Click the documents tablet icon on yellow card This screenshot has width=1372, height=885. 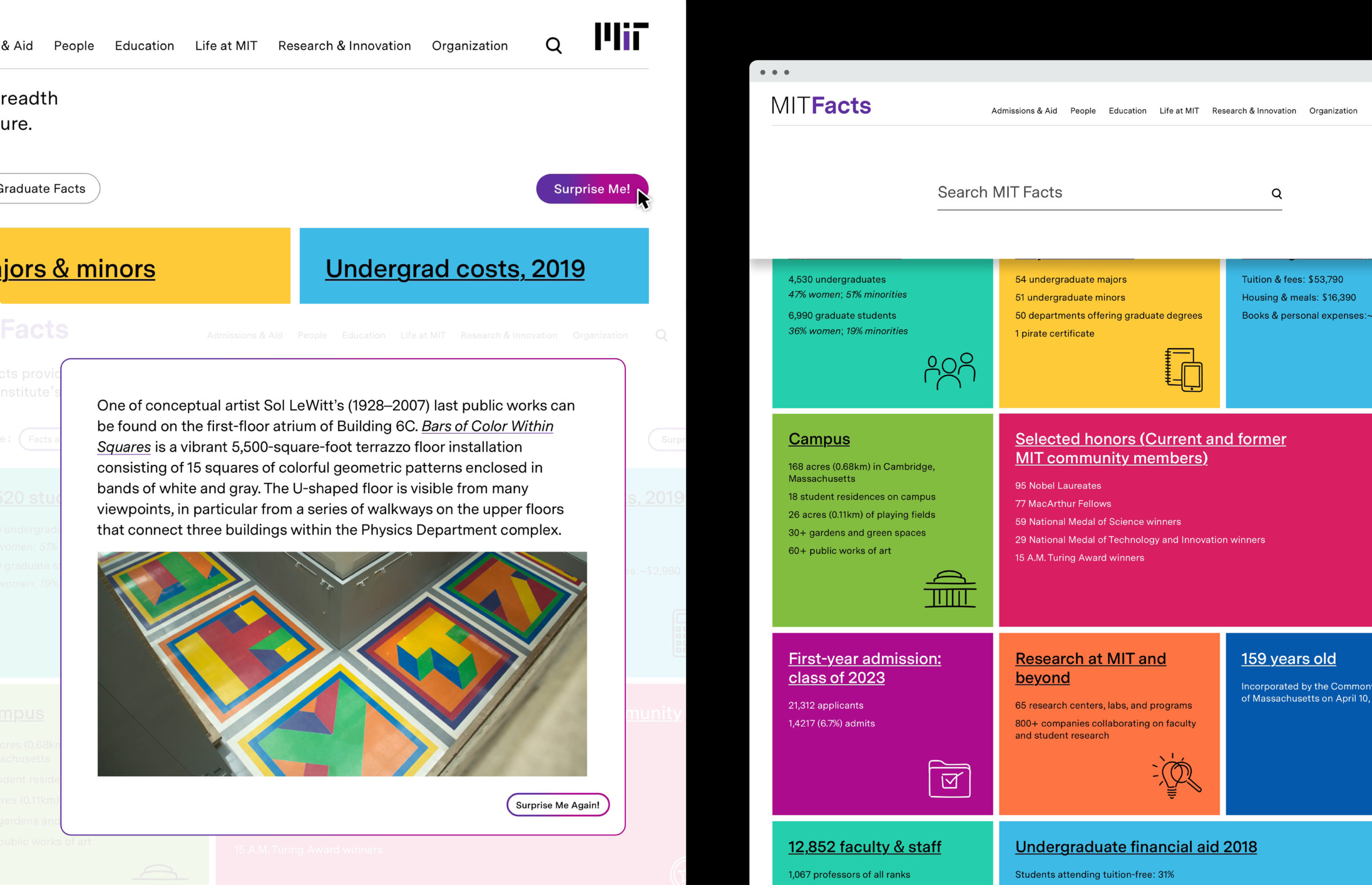[1183, 369]
